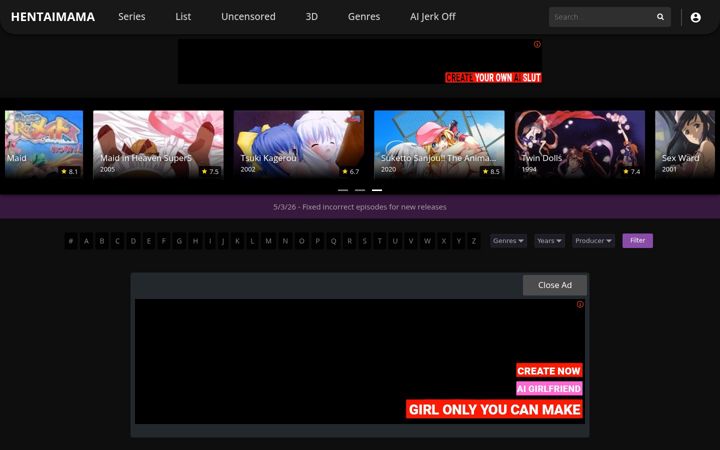This screenshot has width=720, height=450.
Task: Expand the Producer dropdown
Action: click(x=593, y=241)
